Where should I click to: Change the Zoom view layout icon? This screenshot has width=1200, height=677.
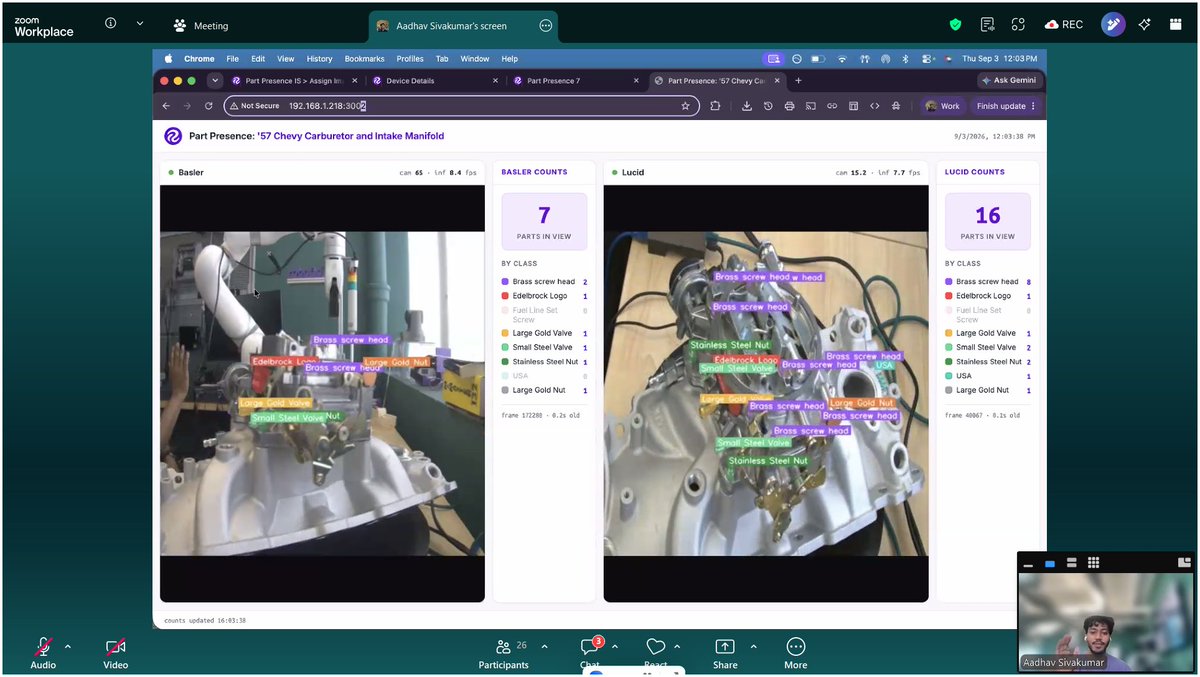(1176, 25)
